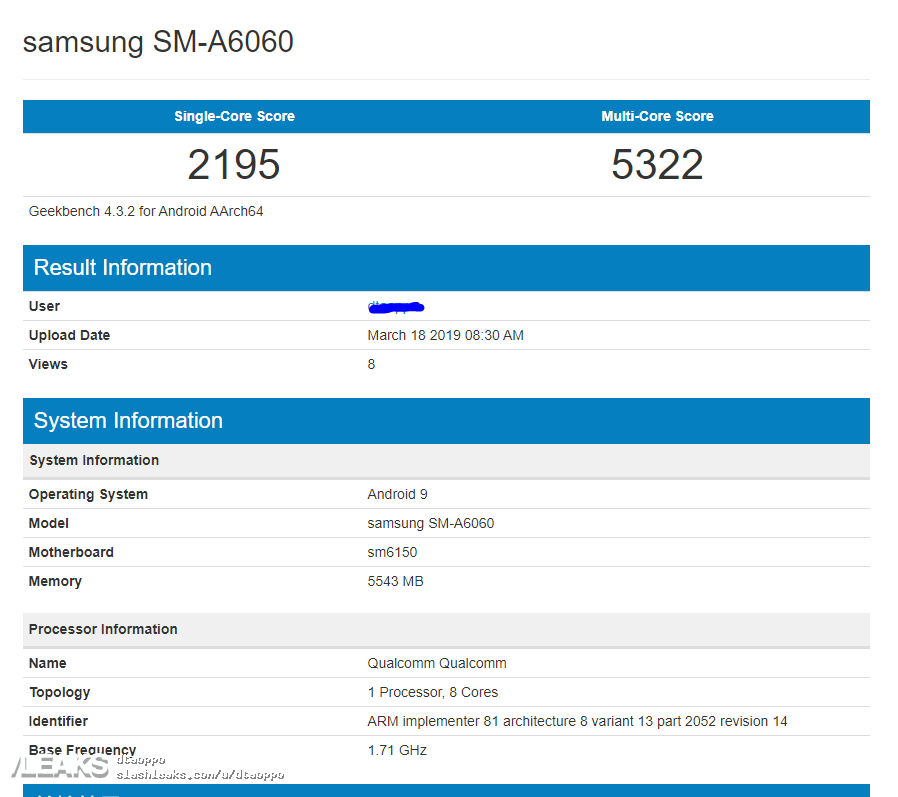Click the Processor Information subsection heading
Viewport: 898px width, 797px height.
pos(103,629)
